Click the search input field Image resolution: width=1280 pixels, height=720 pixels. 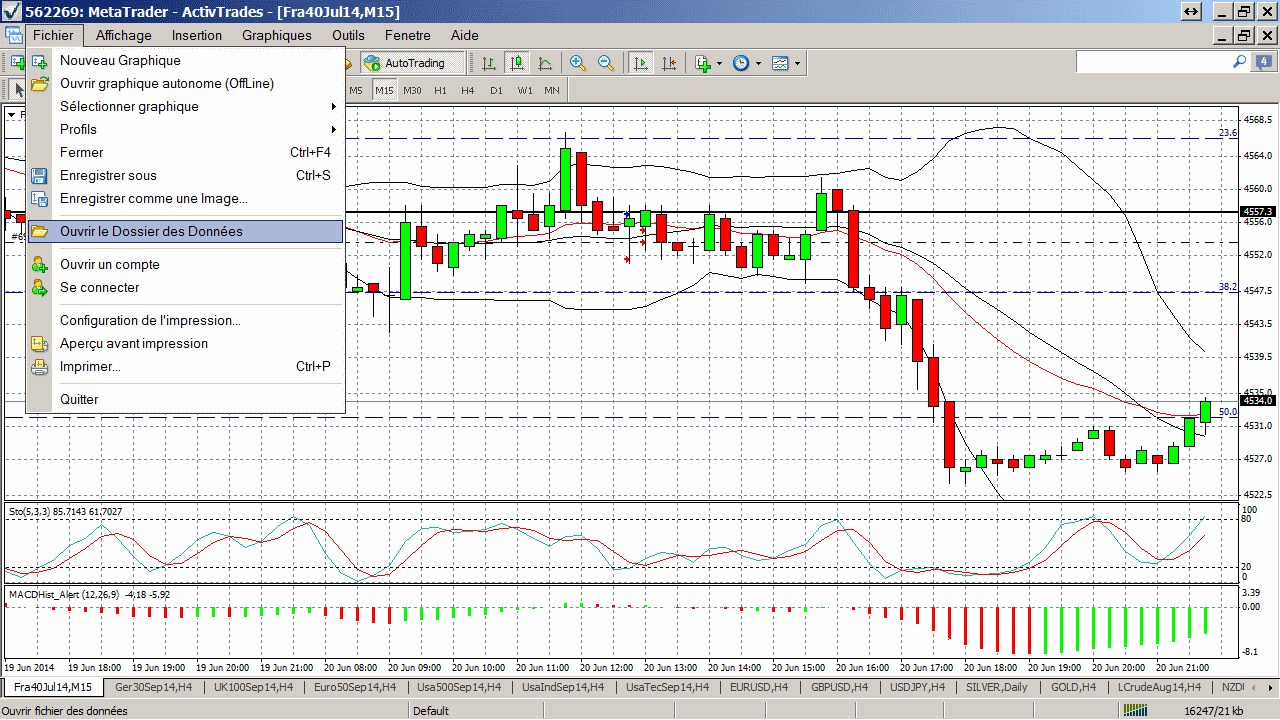1152,62
